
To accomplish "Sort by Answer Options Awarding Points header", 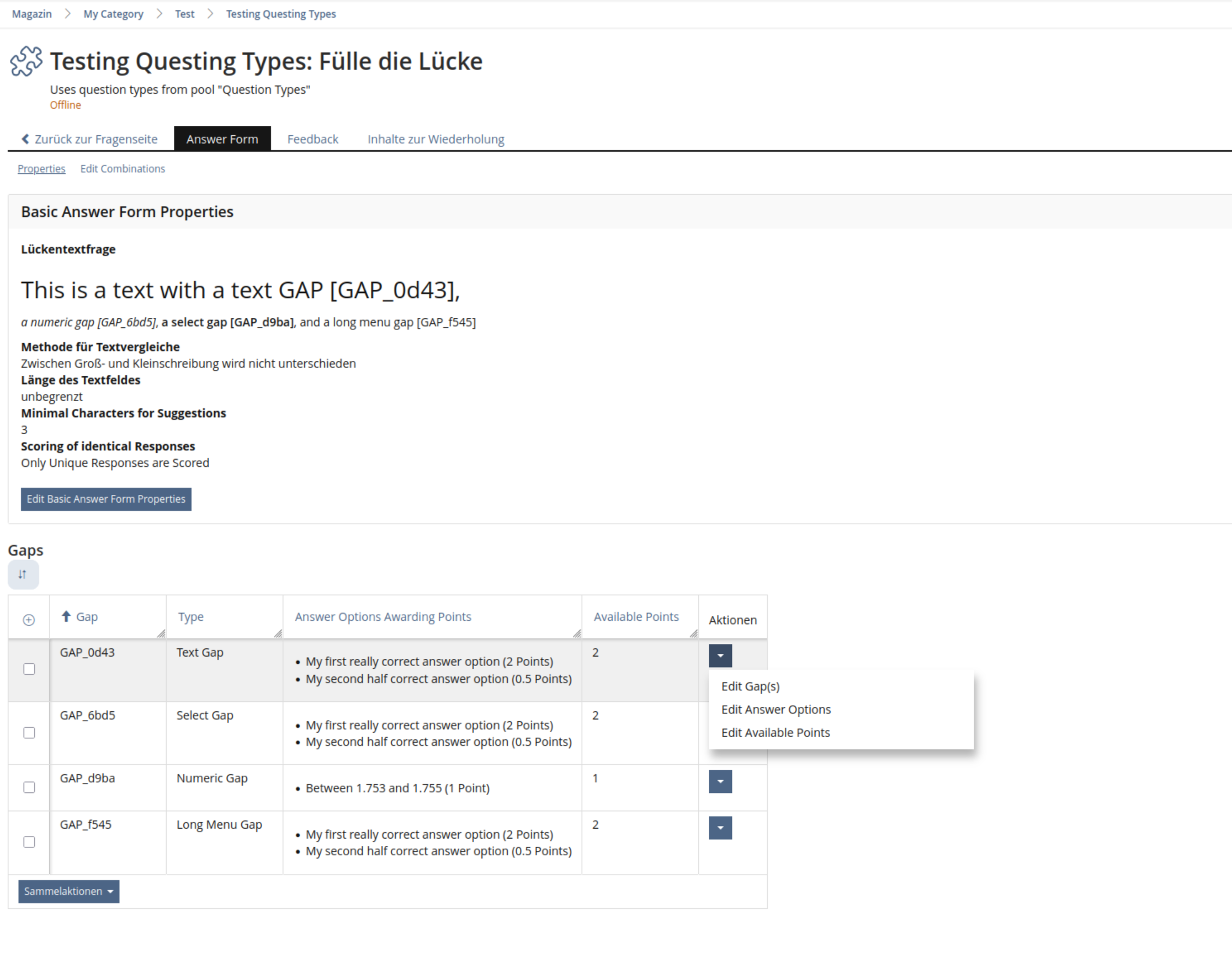I will click(383, 617).
